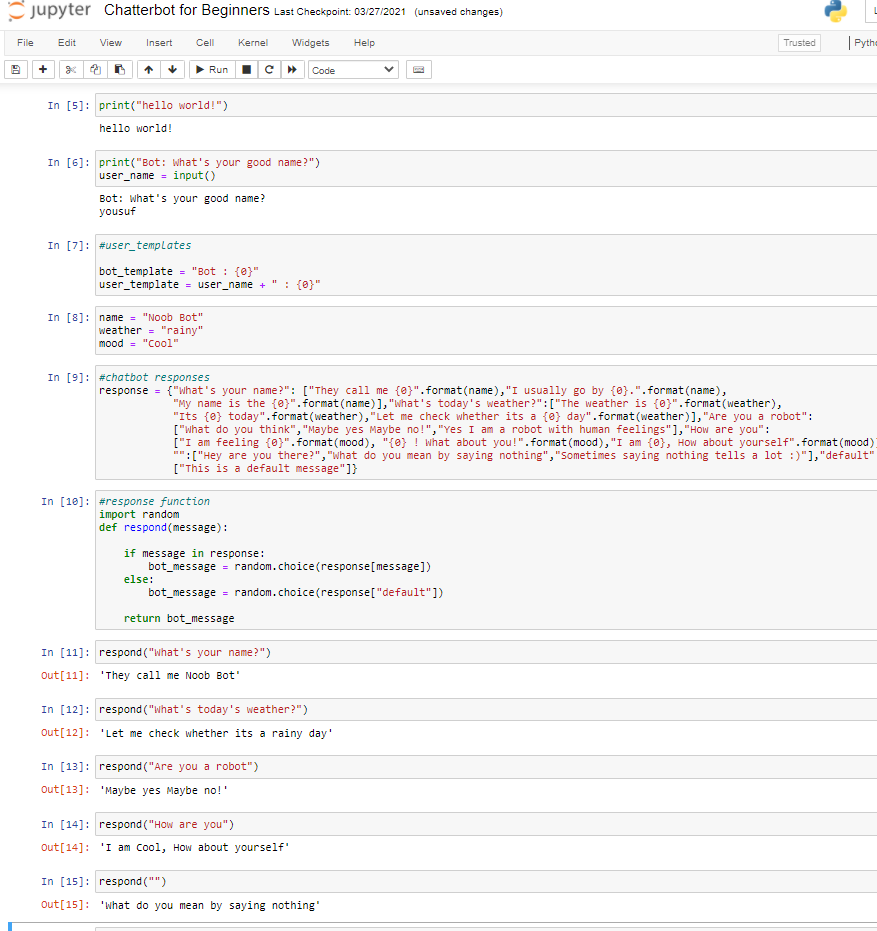
Task: Save and checkpoint the notebook
Action: [x=16, y=70]
